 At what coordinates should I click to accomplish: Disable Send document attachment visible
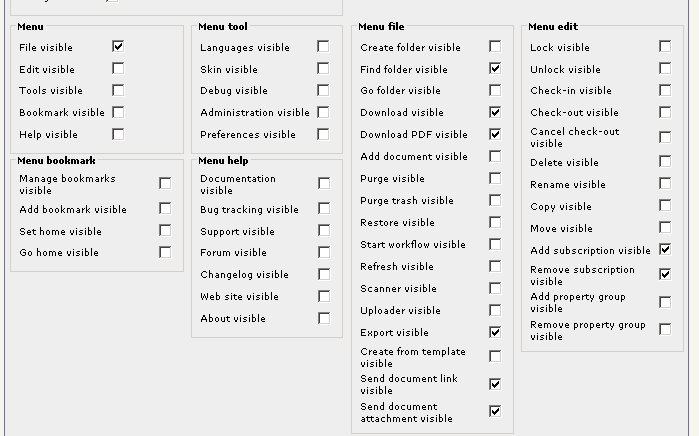pyautogui.click(x=495, y=411)
